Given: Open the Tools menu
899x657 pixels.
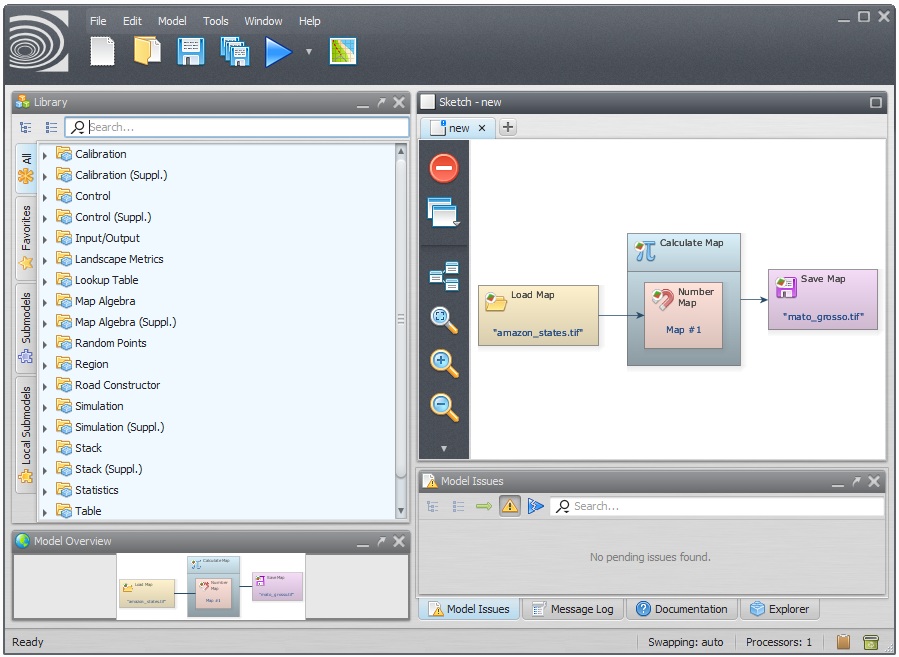Looking at the screenshot, I should (215, 21).
